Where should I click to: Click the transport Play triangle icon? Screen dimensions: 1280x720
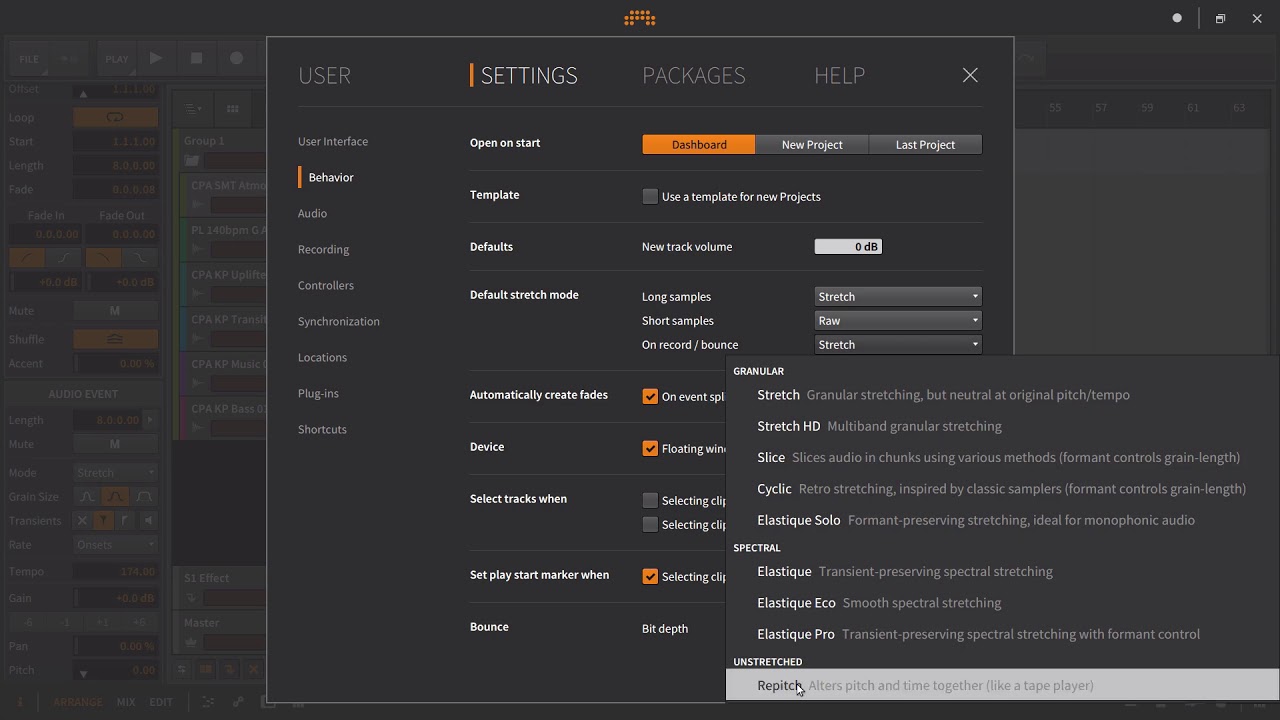point(156,58)
